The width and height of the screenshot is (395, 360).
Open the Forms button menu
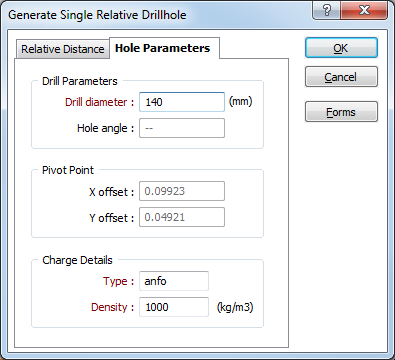(341, 112)
